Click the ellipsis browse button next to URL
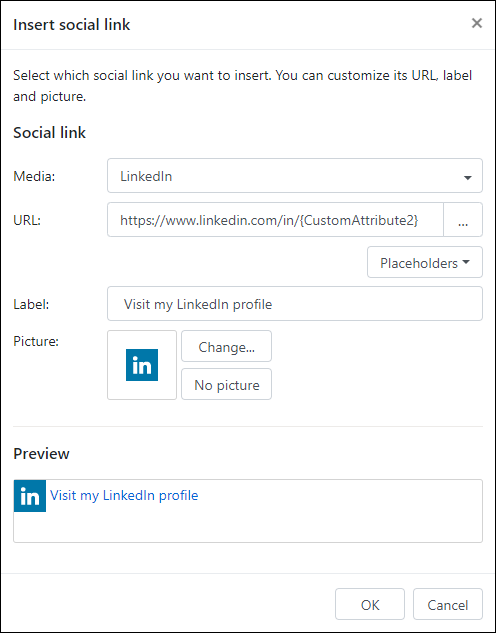 (x=463, y=220)
